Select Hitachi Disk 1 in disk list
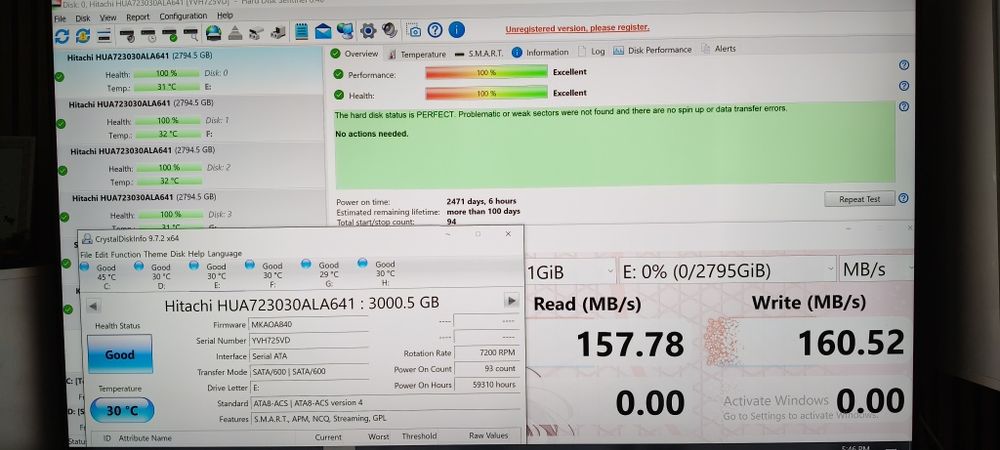1000x450 pixels. point(190,119)
